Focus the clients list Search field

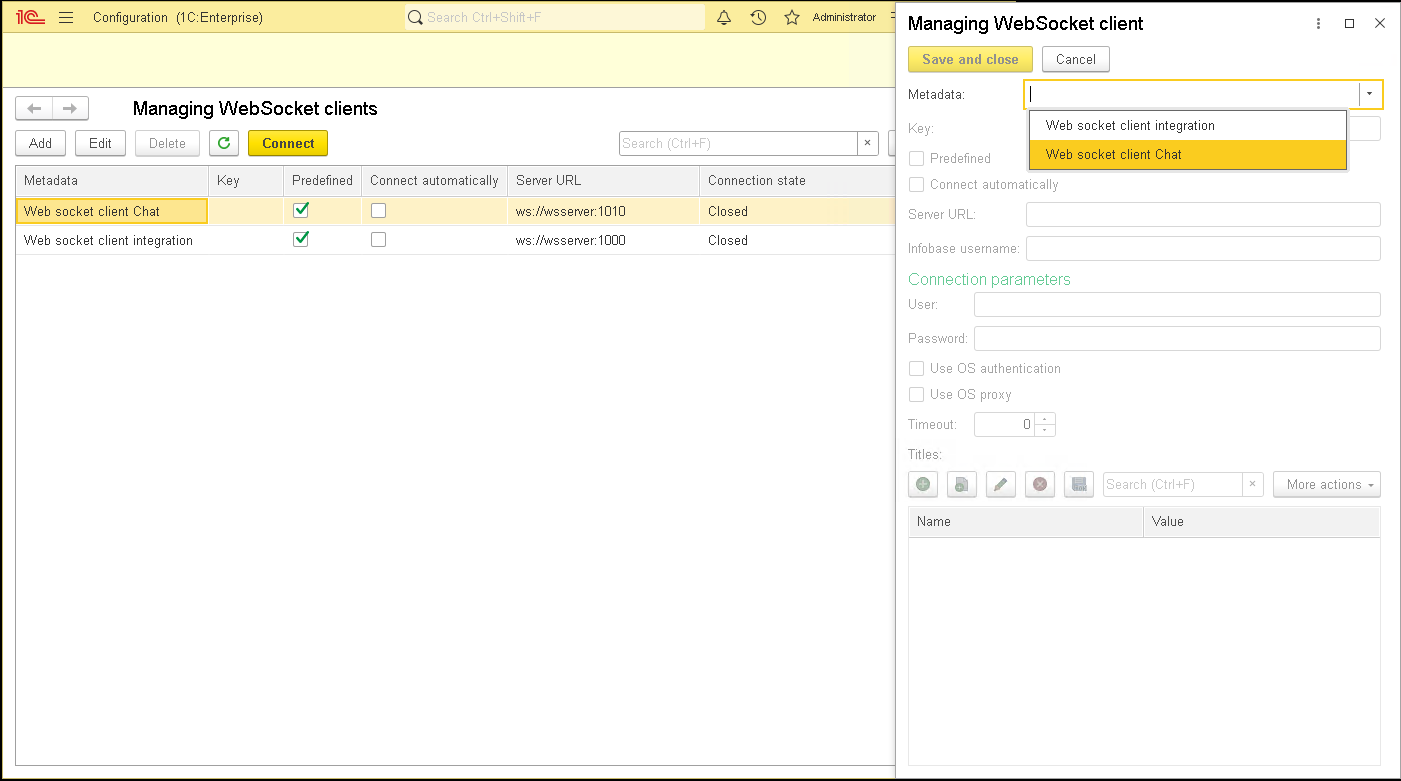tap(738, 143)
